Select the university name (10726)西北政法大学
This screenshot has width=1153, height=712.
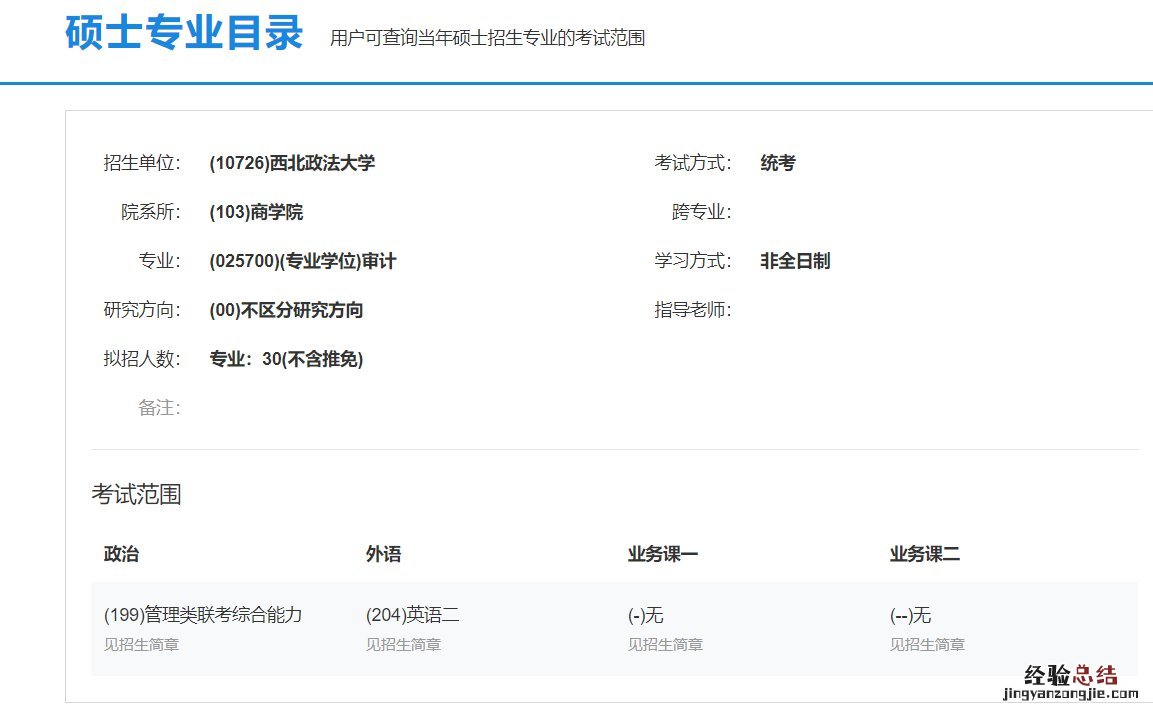point(292,163)
